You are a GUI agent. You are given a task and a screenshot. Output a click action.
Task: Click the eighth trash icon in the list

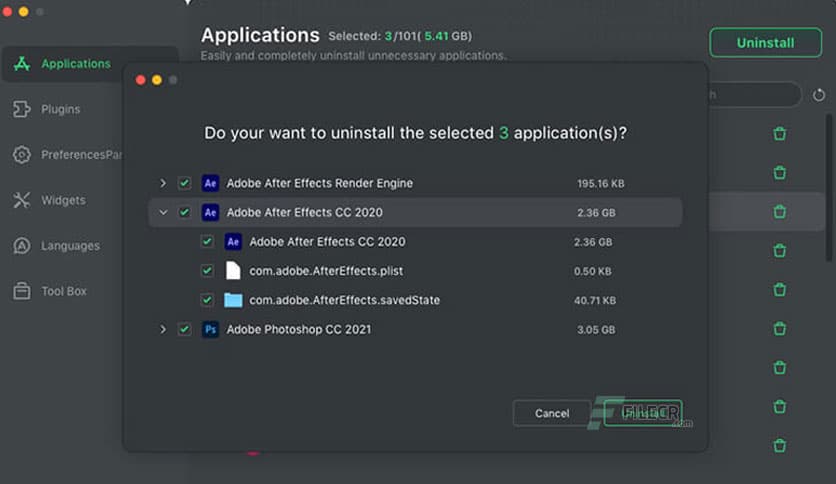point(779,407)
